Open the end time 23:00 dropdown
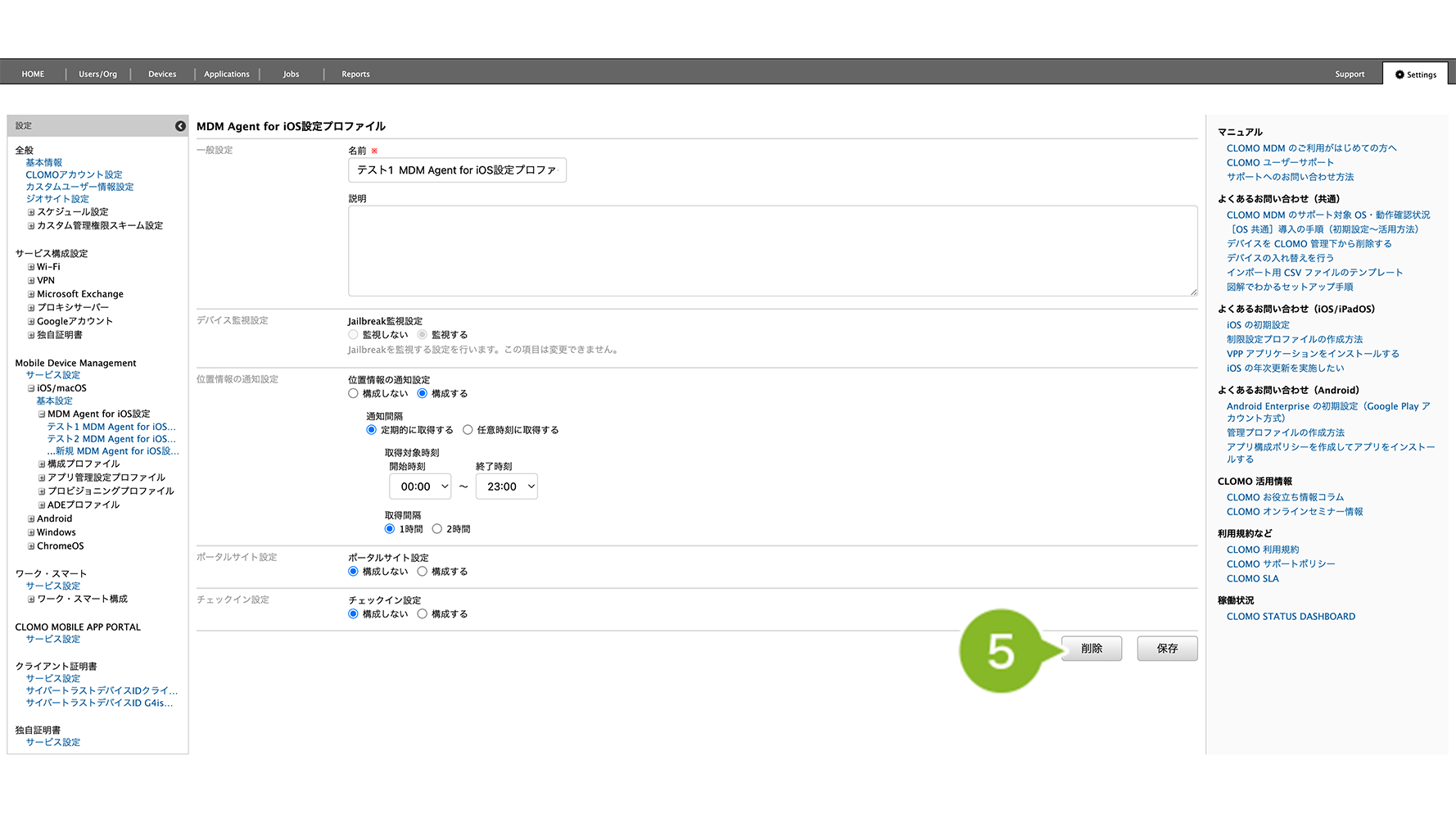This screenshot has width=1456, height=819. click(x=507, y=486)
